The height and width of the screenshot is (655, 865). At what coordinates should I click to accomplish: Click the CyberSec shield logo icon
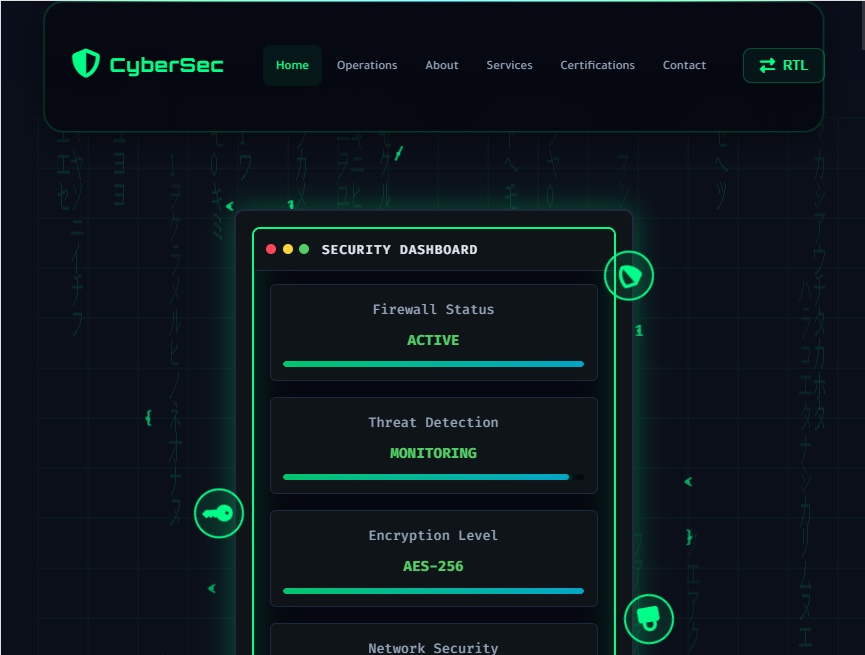tap(86, 63)
